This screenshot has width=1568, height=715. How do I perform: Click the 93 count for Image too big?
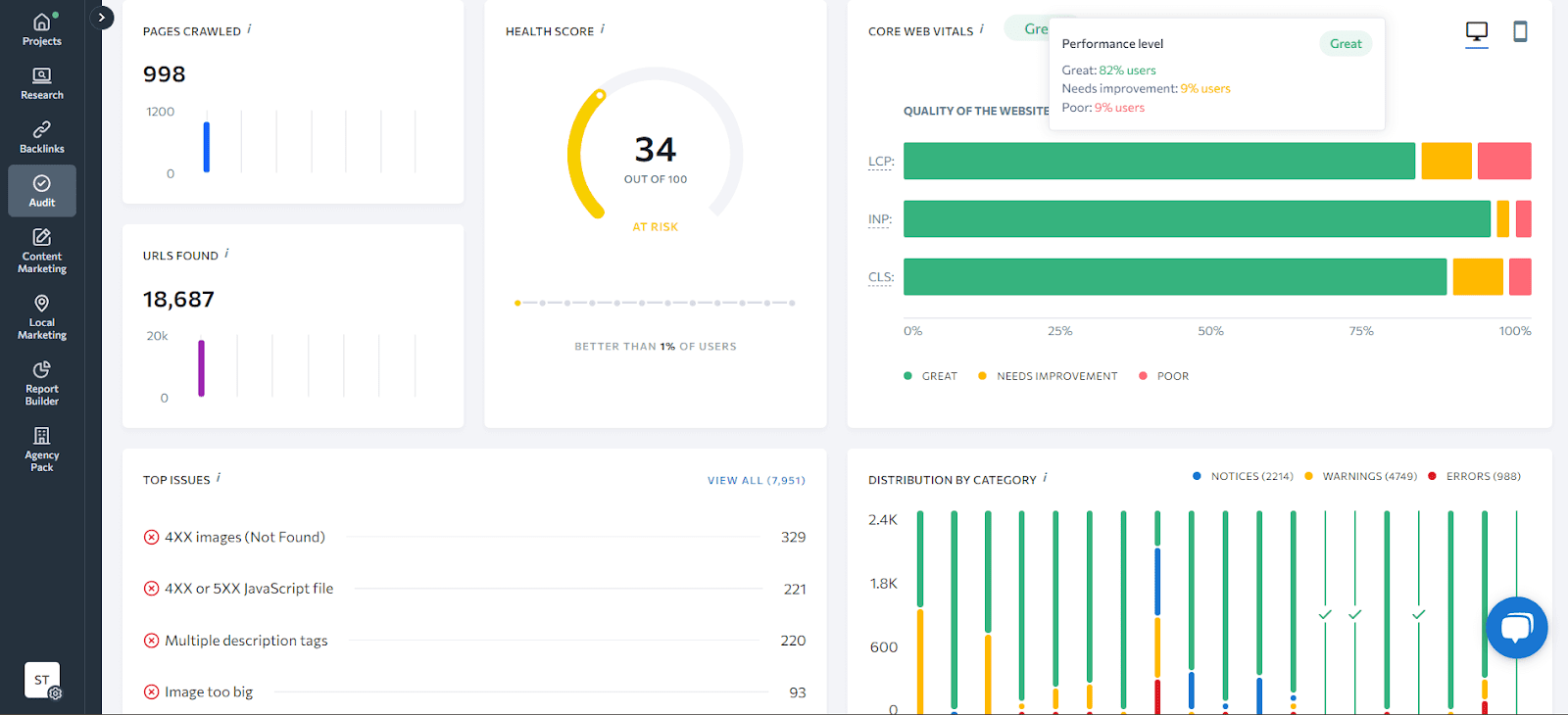pyautogui.click(x=798, y=691)
